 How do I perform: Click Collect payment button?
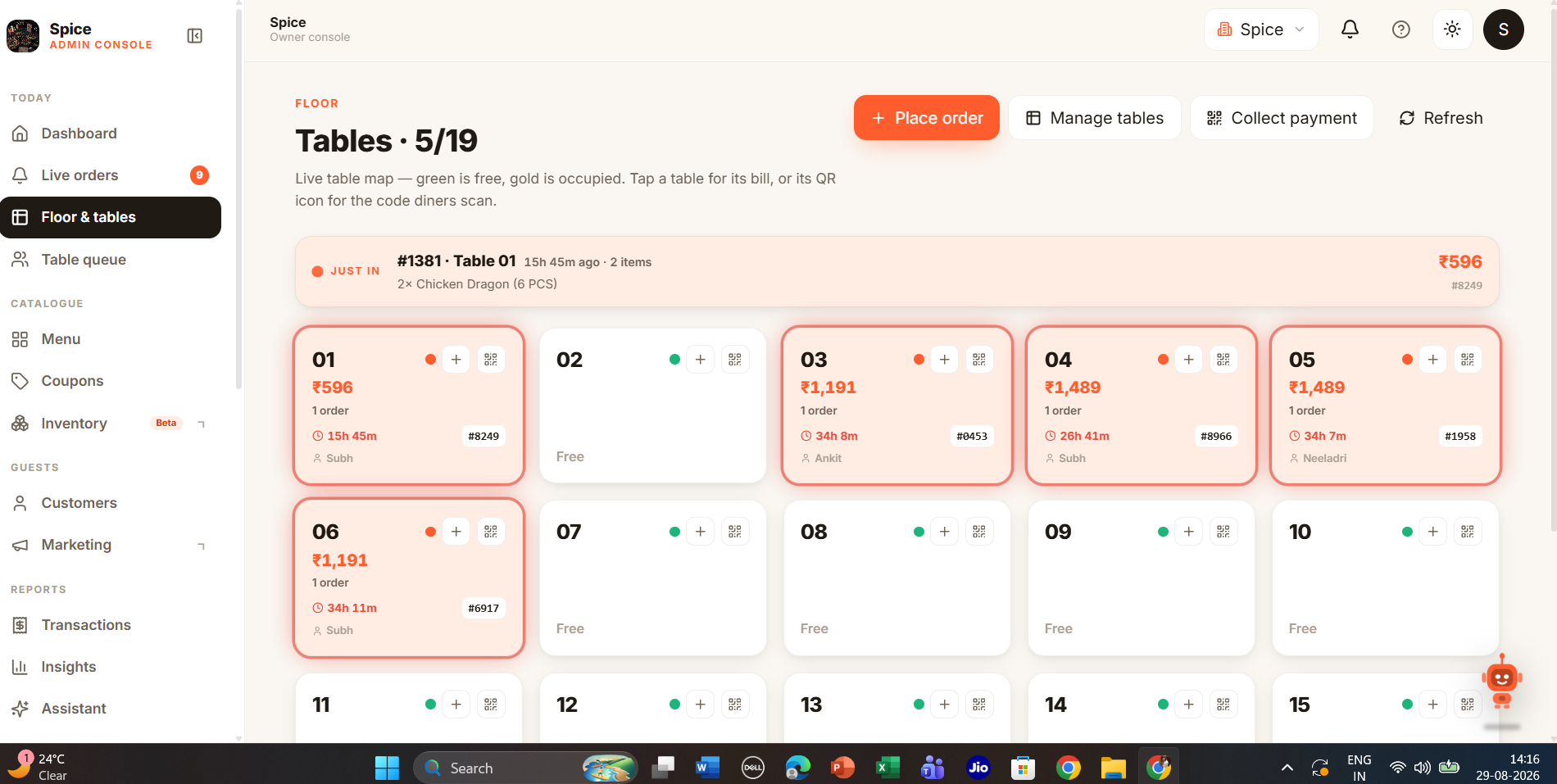pyautogui.click(x=1282, y=118)
